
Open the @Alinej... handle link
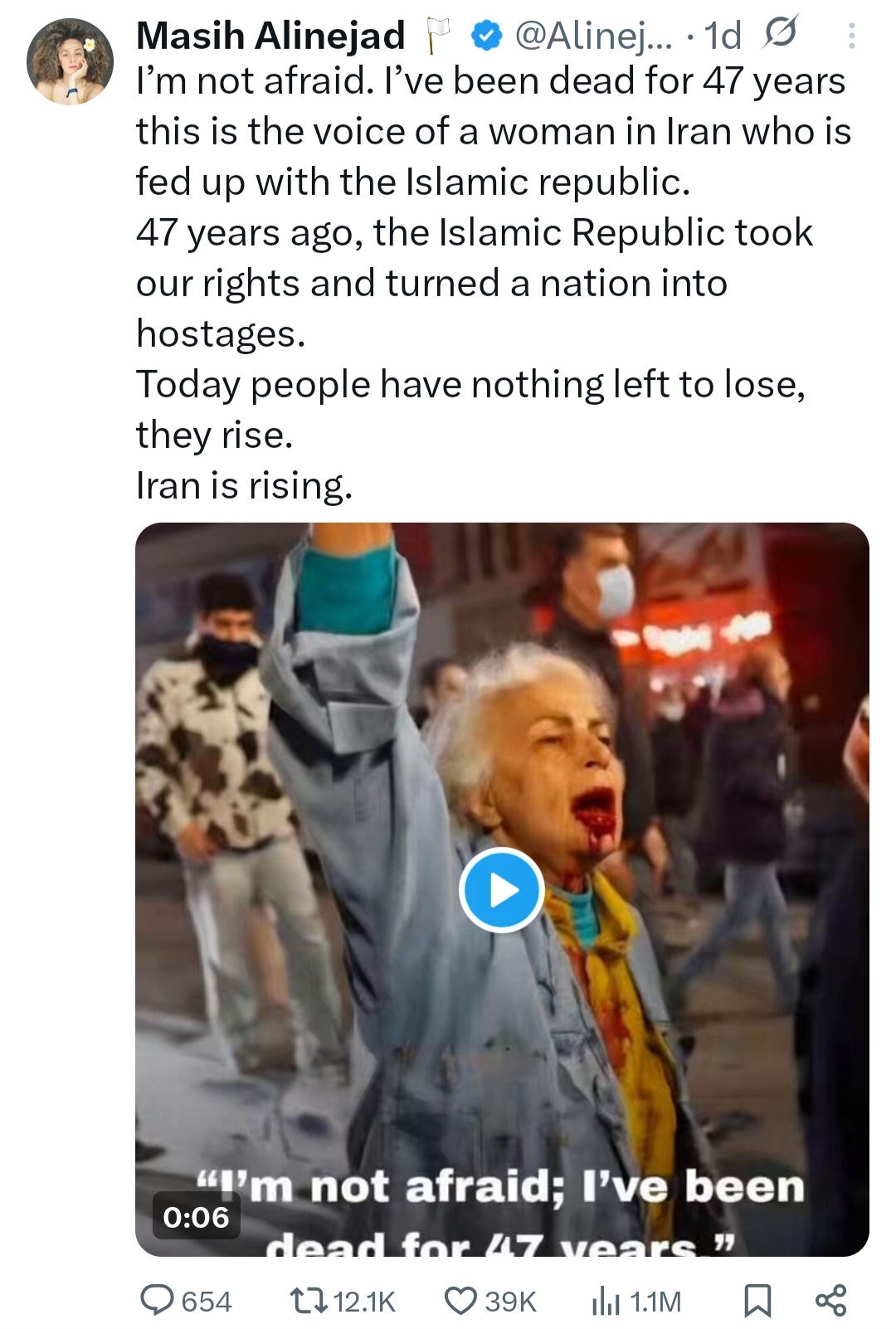tap(592, 36)
